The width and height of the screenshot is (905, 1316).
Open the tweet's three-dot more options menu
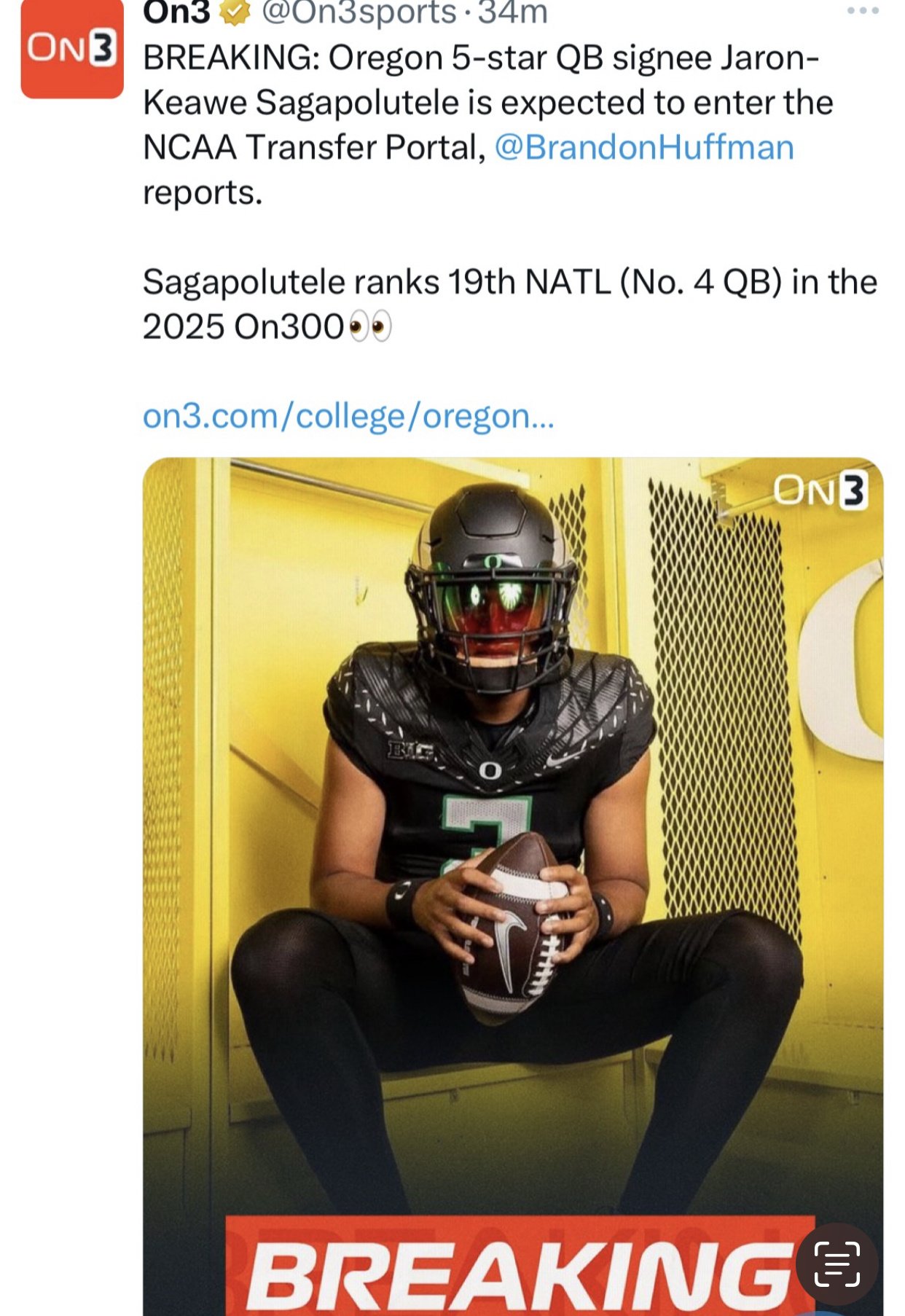pos(863,11)
